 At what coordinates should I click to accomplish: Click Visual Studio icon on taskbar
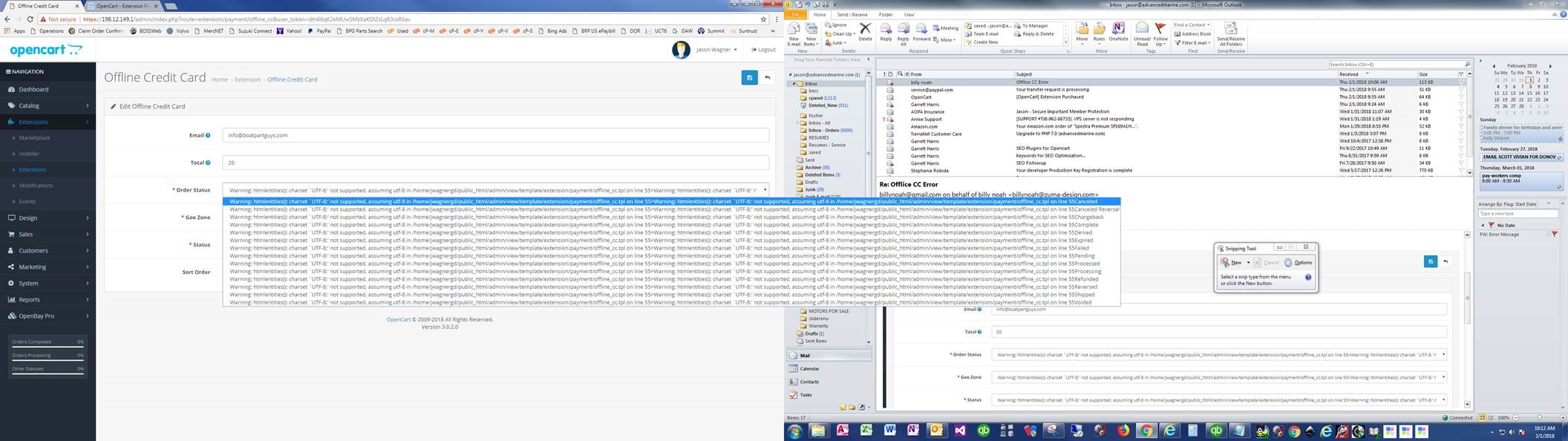[960, 431]
